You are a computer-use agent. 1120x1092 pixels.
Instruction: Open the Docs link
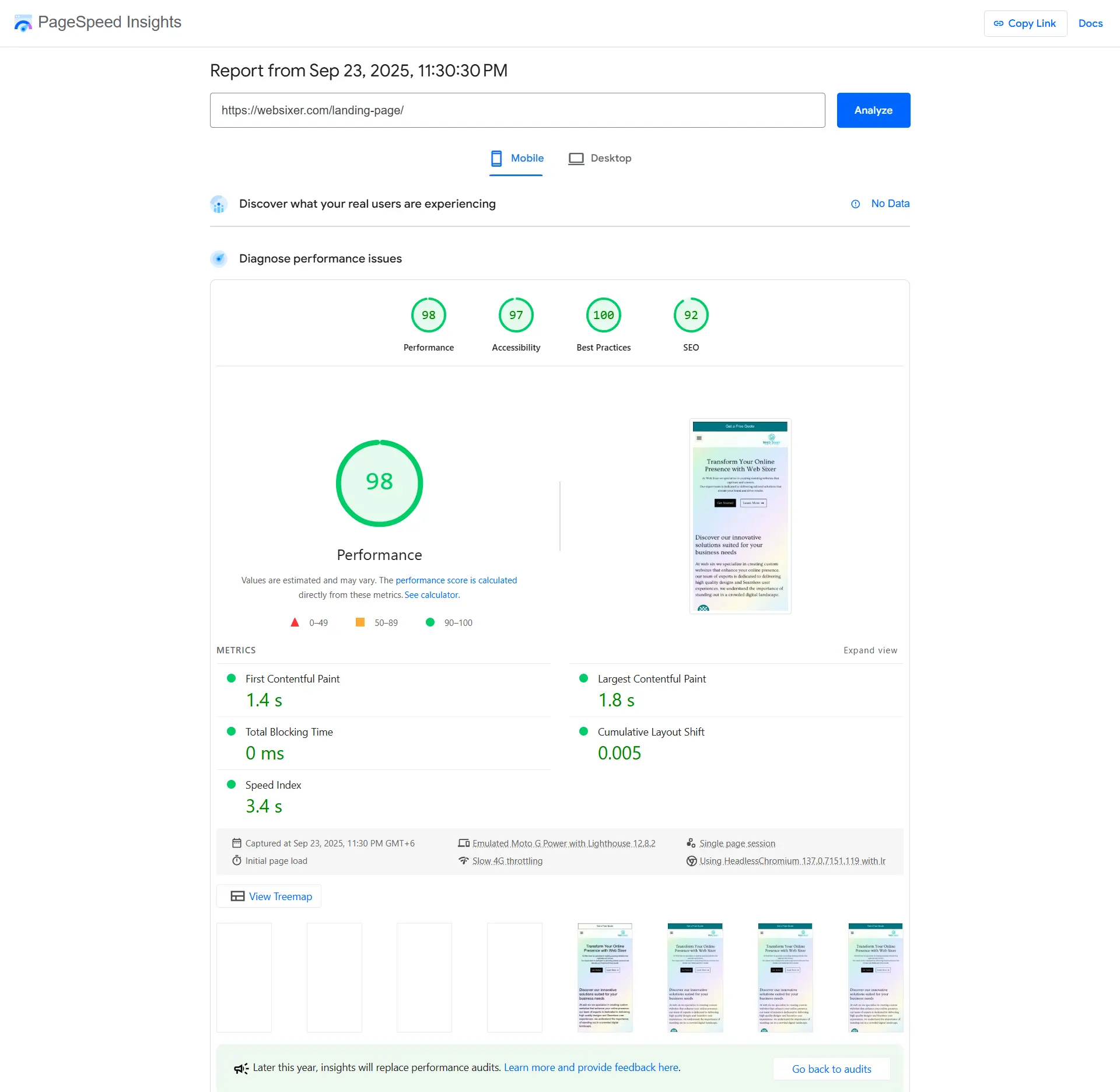click(x=1090, y=24)
